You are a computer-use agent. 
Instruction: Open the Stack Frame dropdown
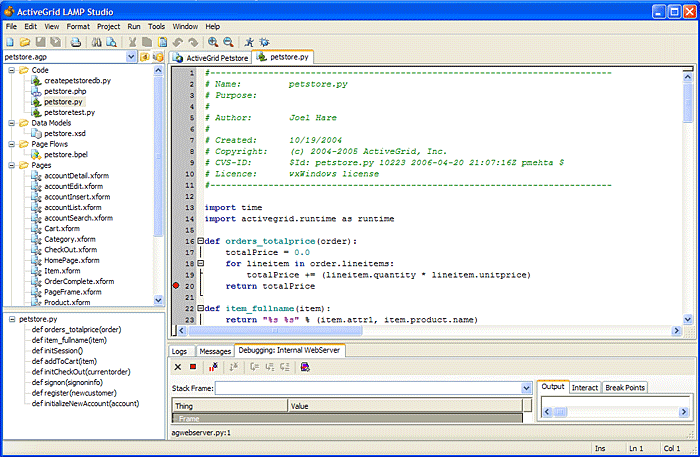(x=526, y=387)
